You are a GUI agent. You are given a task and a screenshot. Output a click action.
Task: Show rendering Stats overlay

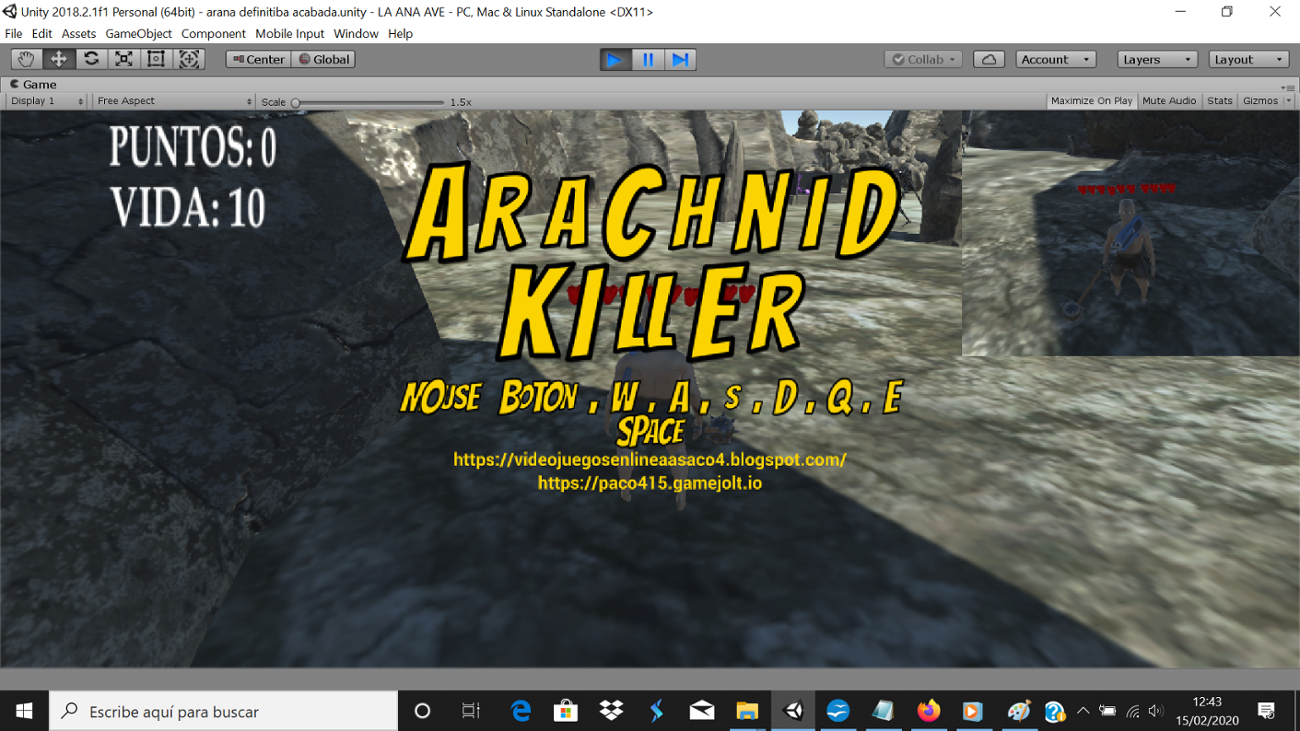click(x=1219, y=100)
